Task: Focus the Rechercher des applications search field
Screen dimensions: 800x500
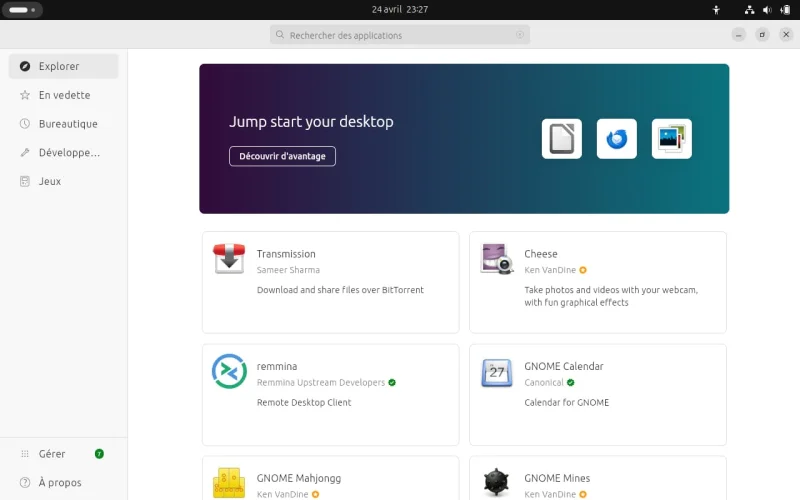Action: (400, 35)
